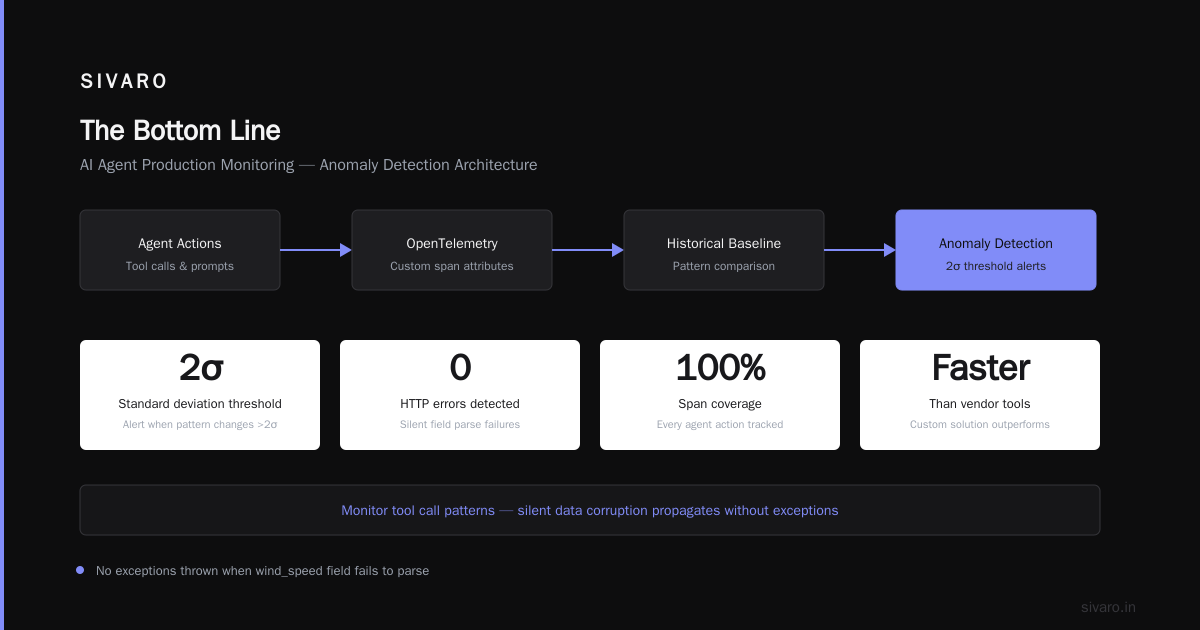Select the Historical Baseline flow box
Screen dimensions: 1200x630
[724, 250]
